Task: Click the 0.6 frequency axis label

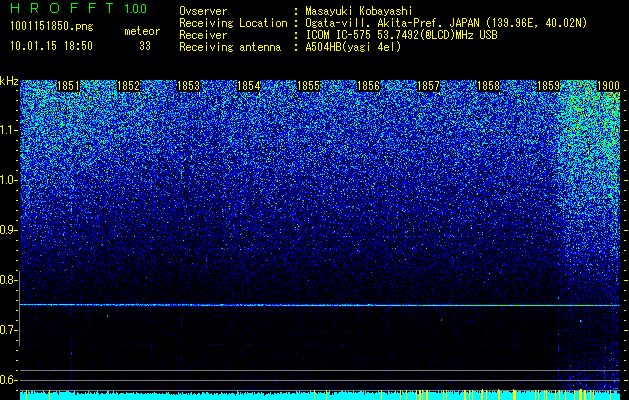Action: pos(9,380)
